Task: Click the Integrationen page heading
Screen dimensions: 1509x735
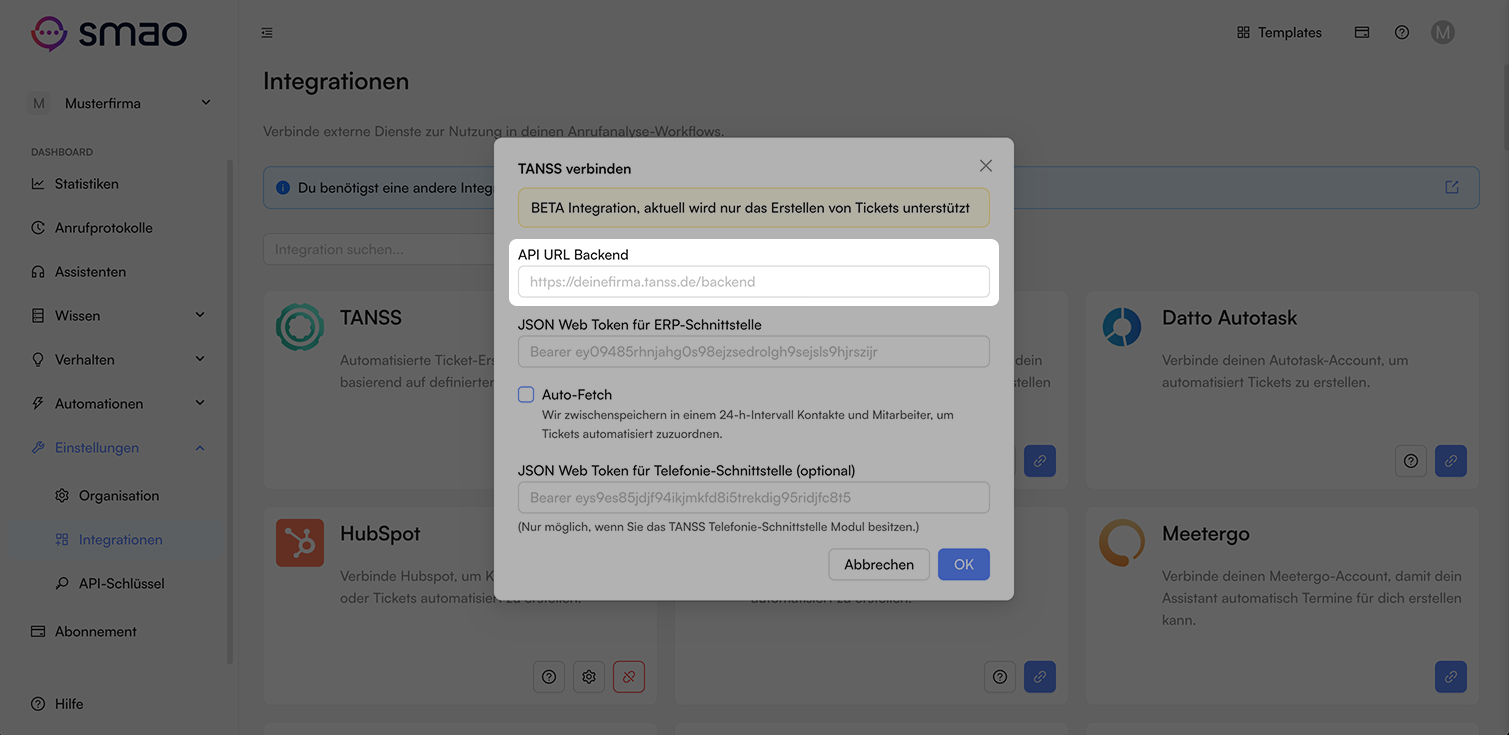Action: (336, 81)
